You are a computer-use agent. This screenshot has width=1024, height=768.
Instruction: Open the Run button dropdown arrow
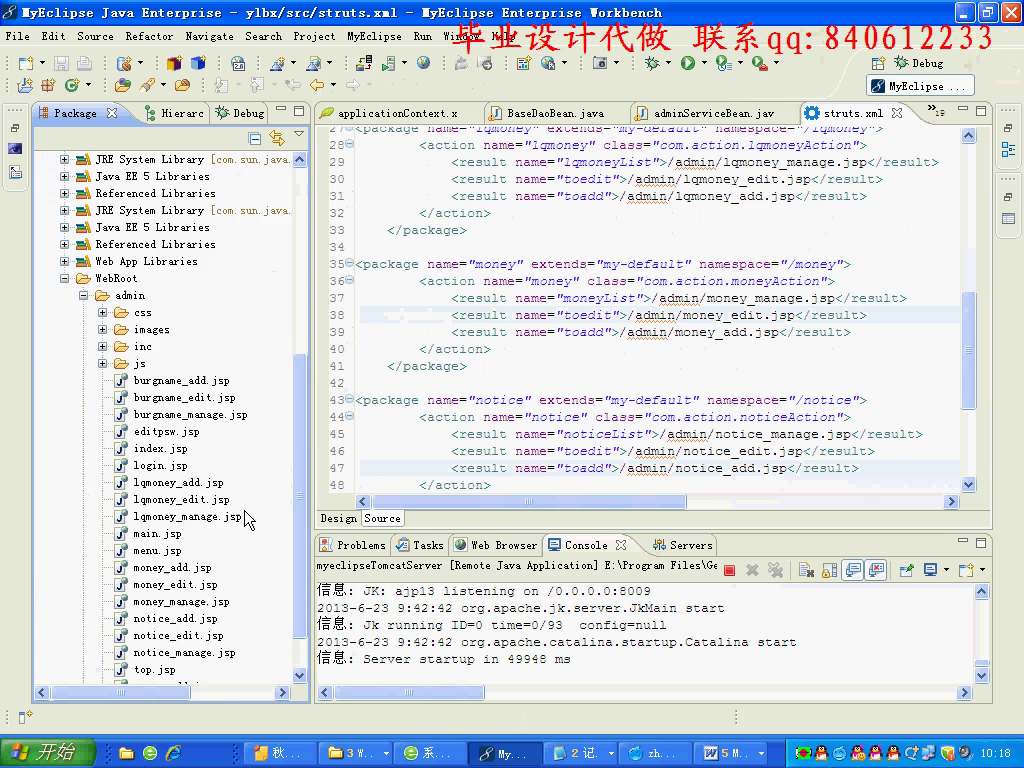pyautogui.click(x=704, y=63)
